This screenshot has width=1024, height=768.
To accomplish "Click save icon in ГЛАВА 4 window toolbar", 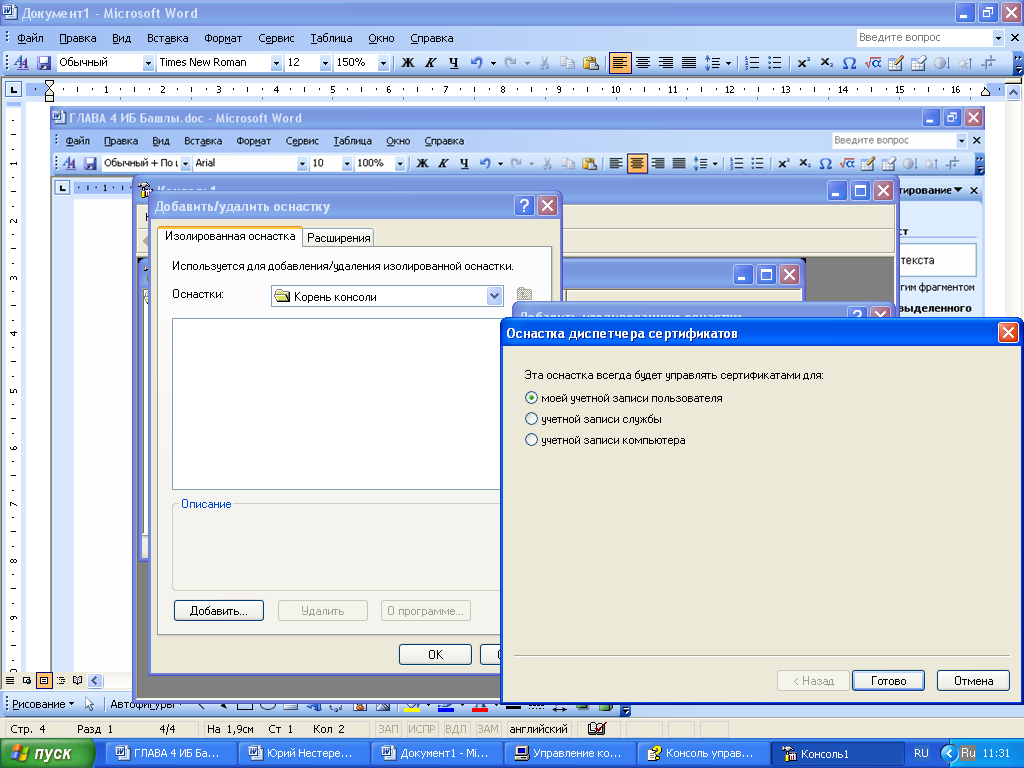I will coord(90,163).
